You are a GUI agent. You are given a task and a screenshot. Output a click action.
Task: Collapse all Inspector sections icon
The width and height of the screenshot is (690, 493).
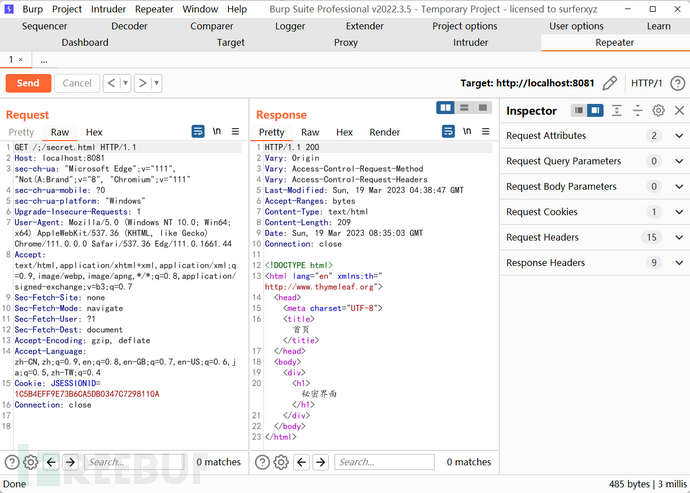638,110
